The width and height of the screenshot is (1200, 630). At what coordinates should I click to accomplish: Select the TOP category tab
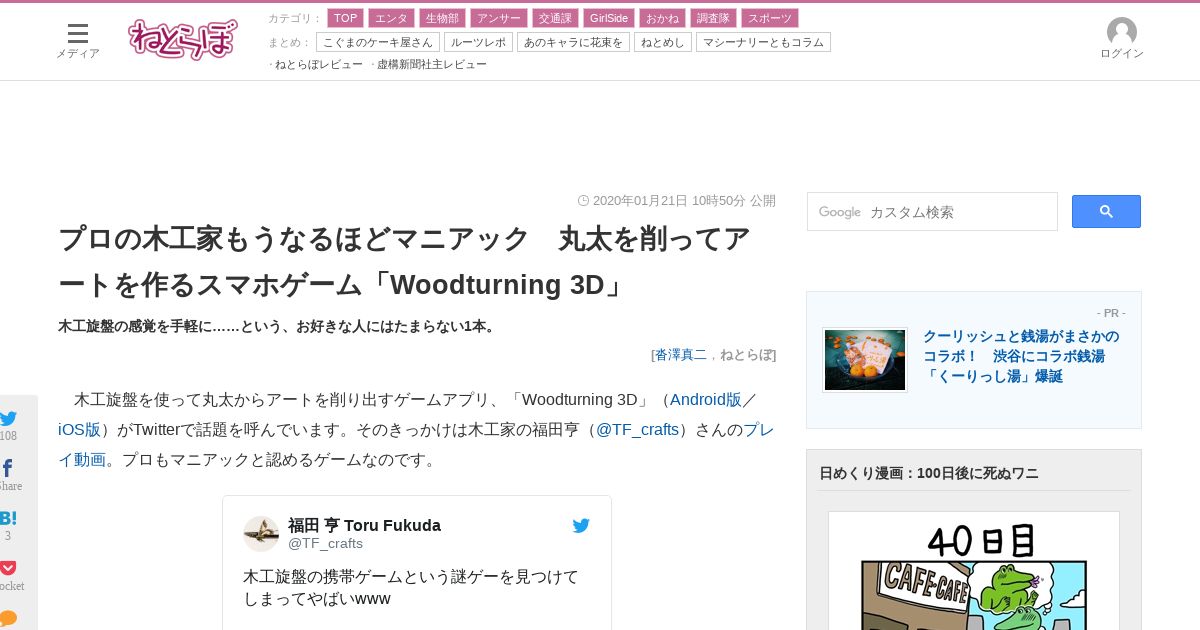[x=345, y=18]
